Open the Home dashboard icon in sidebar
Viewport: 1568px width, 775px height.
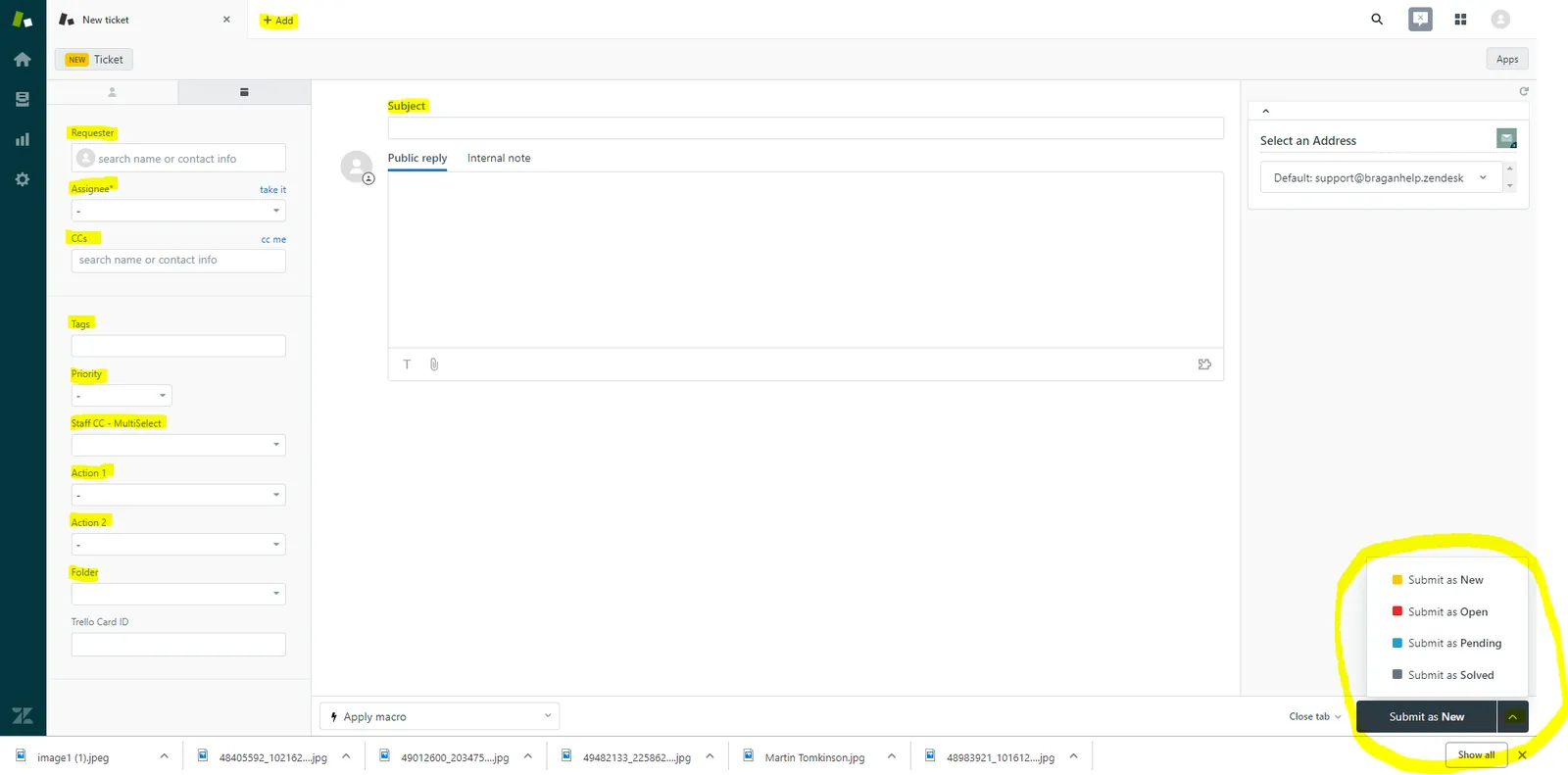23,60
